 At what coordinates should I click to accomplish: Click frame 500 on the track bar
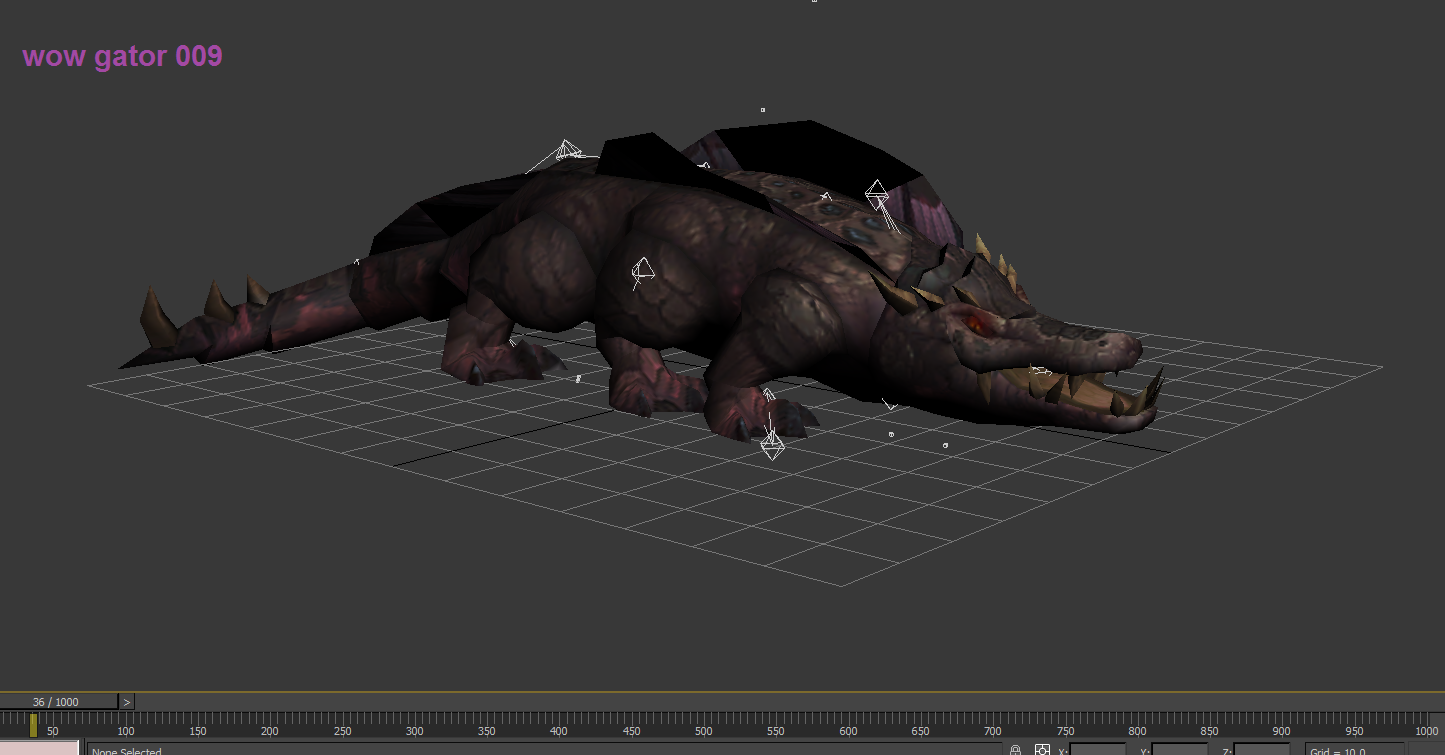click(x=704, y=731)
